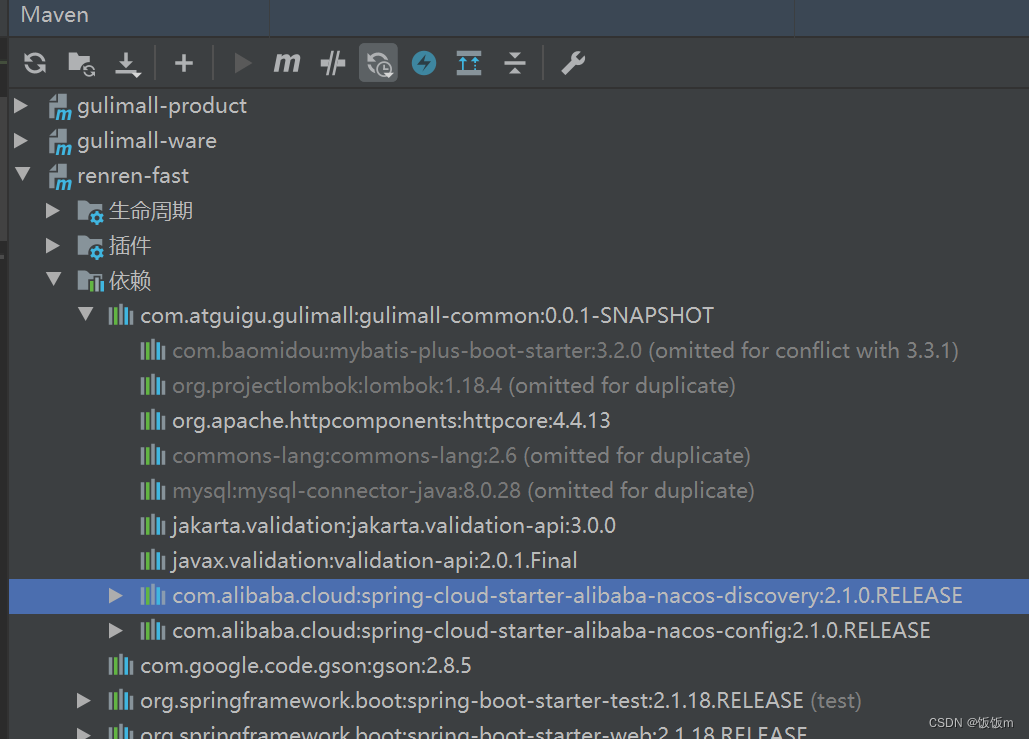Expand spring-boot-starter-test dependency node
This screenshot has height=739, width=1029.
(x=83, y=701)
